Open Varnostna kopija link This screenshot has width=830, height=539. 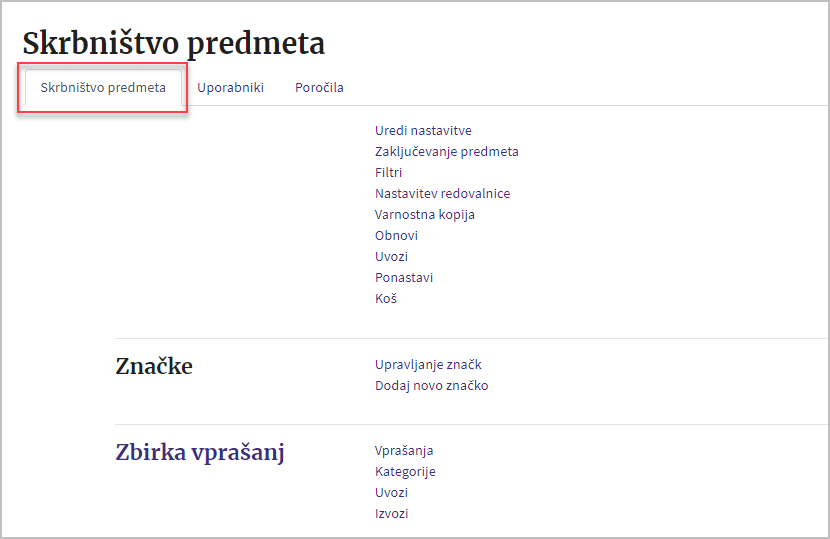click(425, 214)
